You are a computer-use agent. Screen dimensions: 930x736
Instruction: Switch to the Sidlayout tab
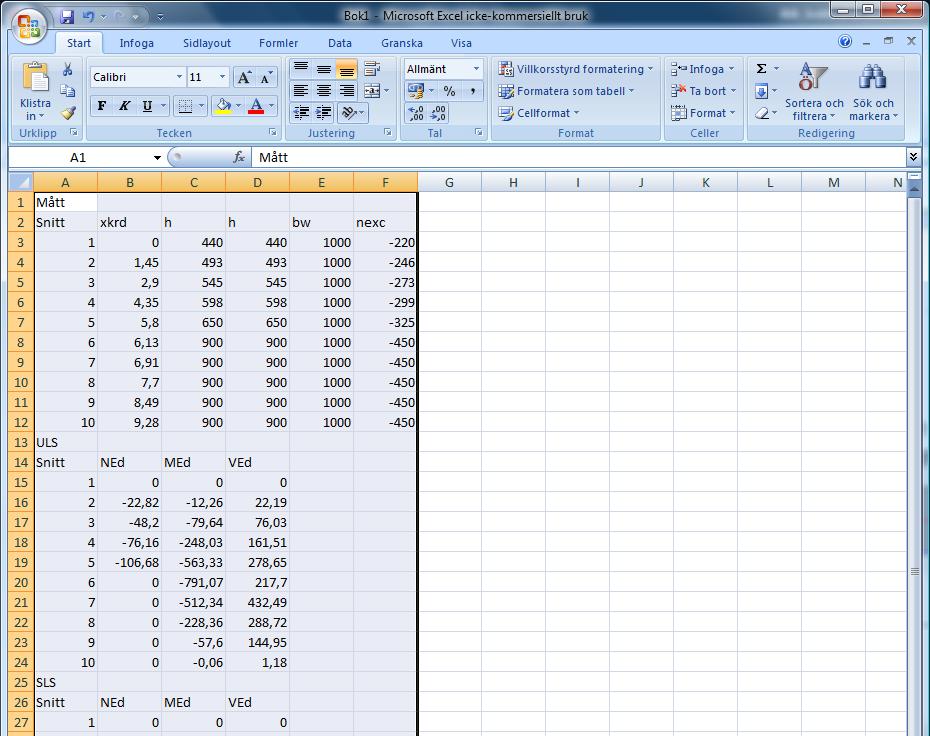click(x=207, y=43)
